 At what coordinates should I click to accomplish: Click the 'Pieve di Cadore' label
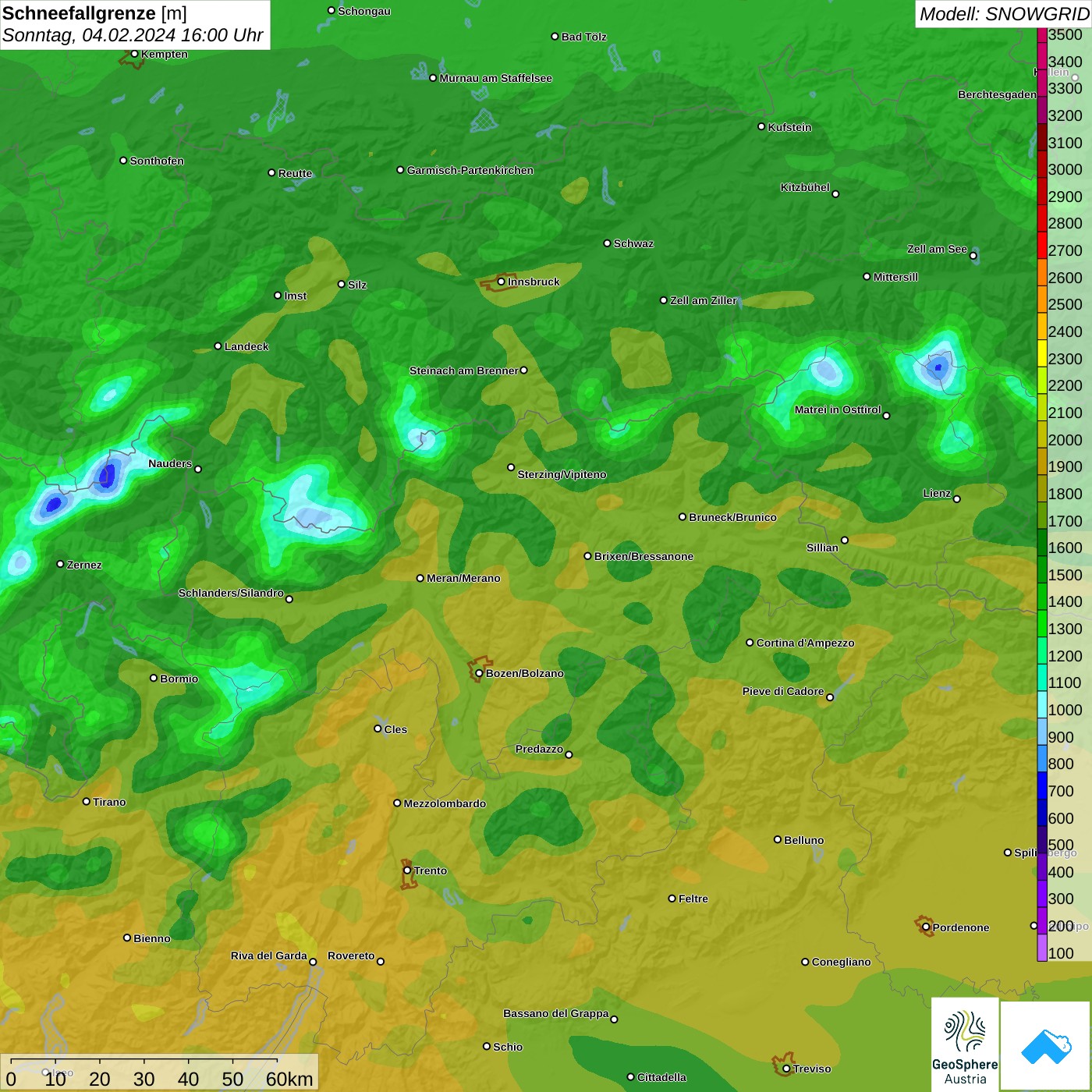click(x=782, y=691)
